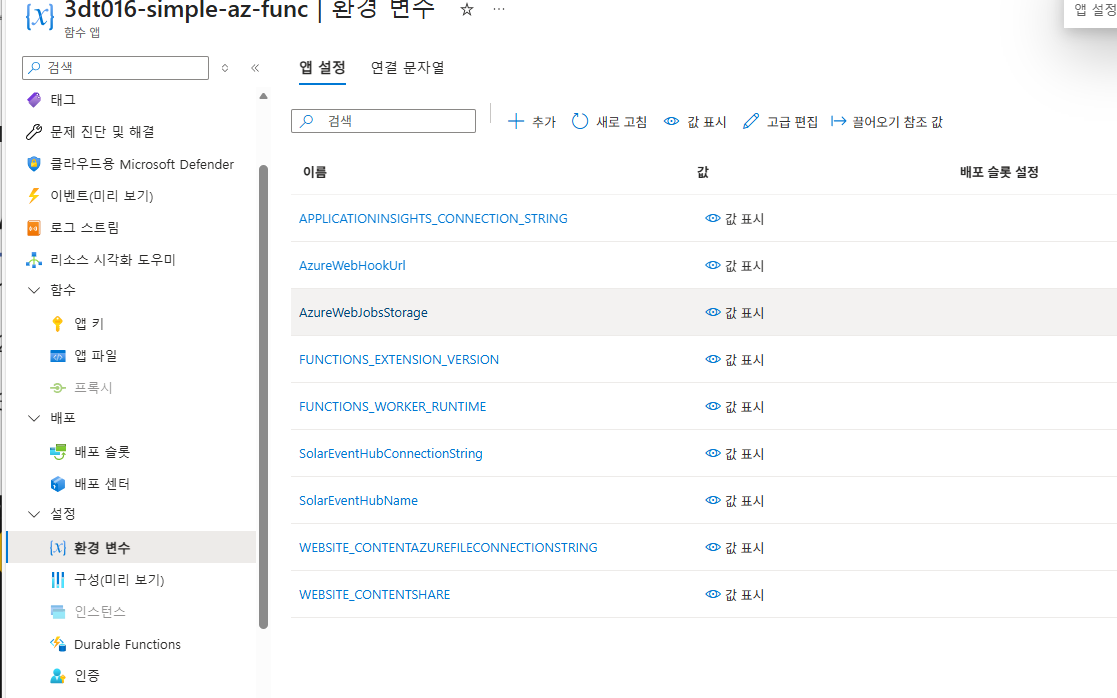Open the more options ellipsis in header
Image resolution: width=1117 pixels, height=698 pixels.
[499, 9]
